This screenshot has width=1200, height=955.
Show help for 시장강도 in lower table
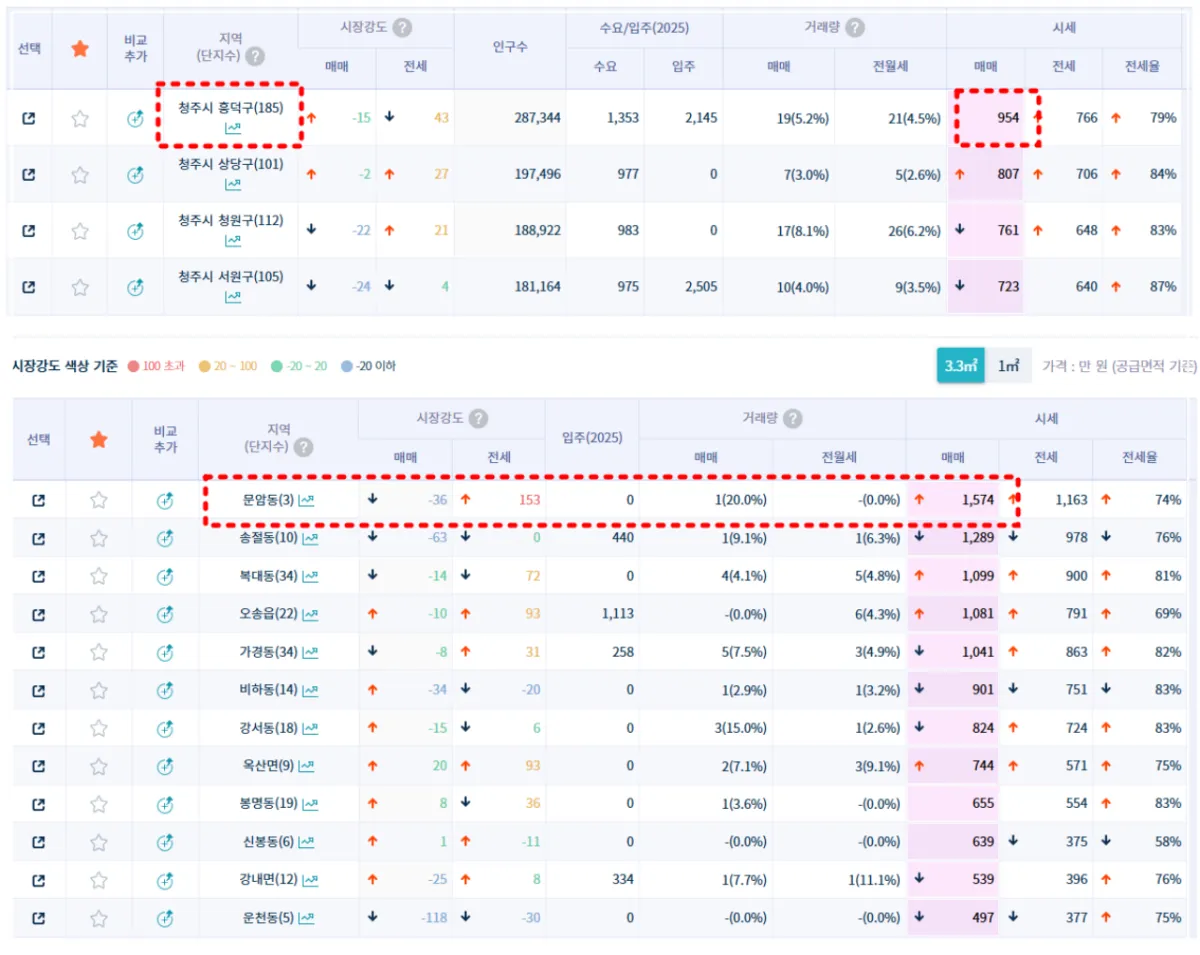pyautogui.click(x=478, y=418)
